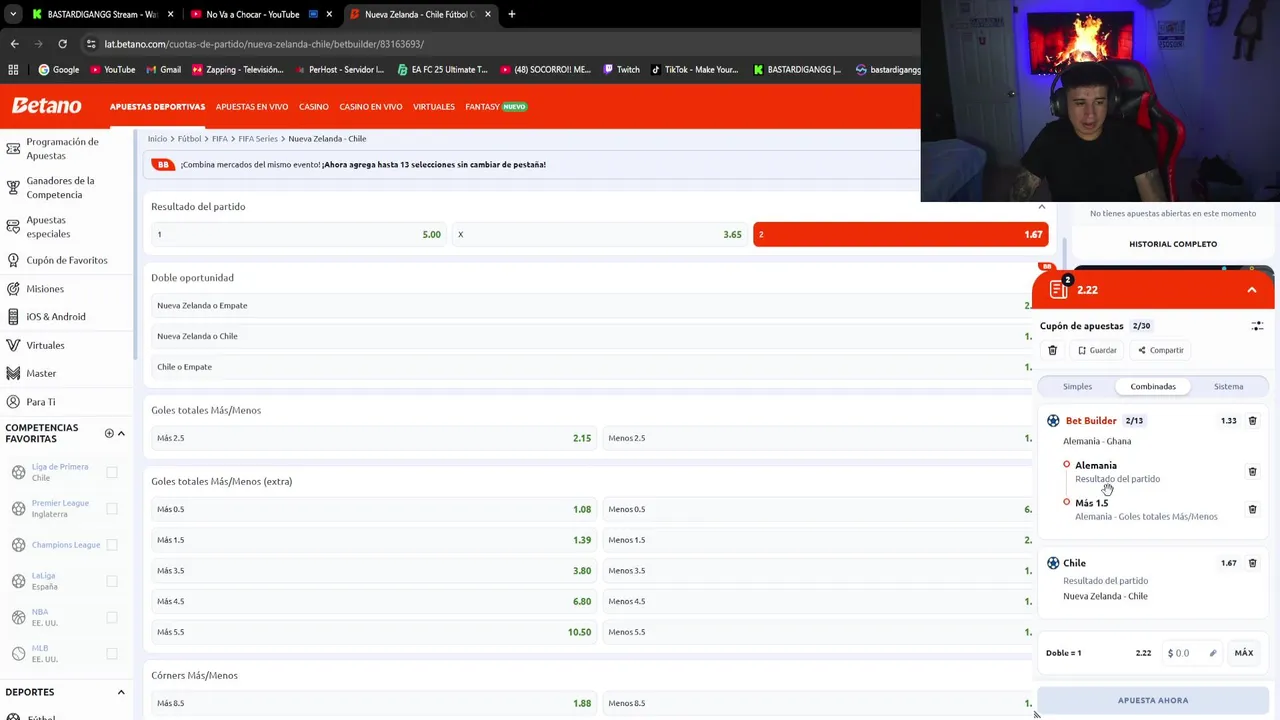1280x720 pixels.
Task: Open Ganadores de la Competencia sidebar icon
Action: coord(13,188)
